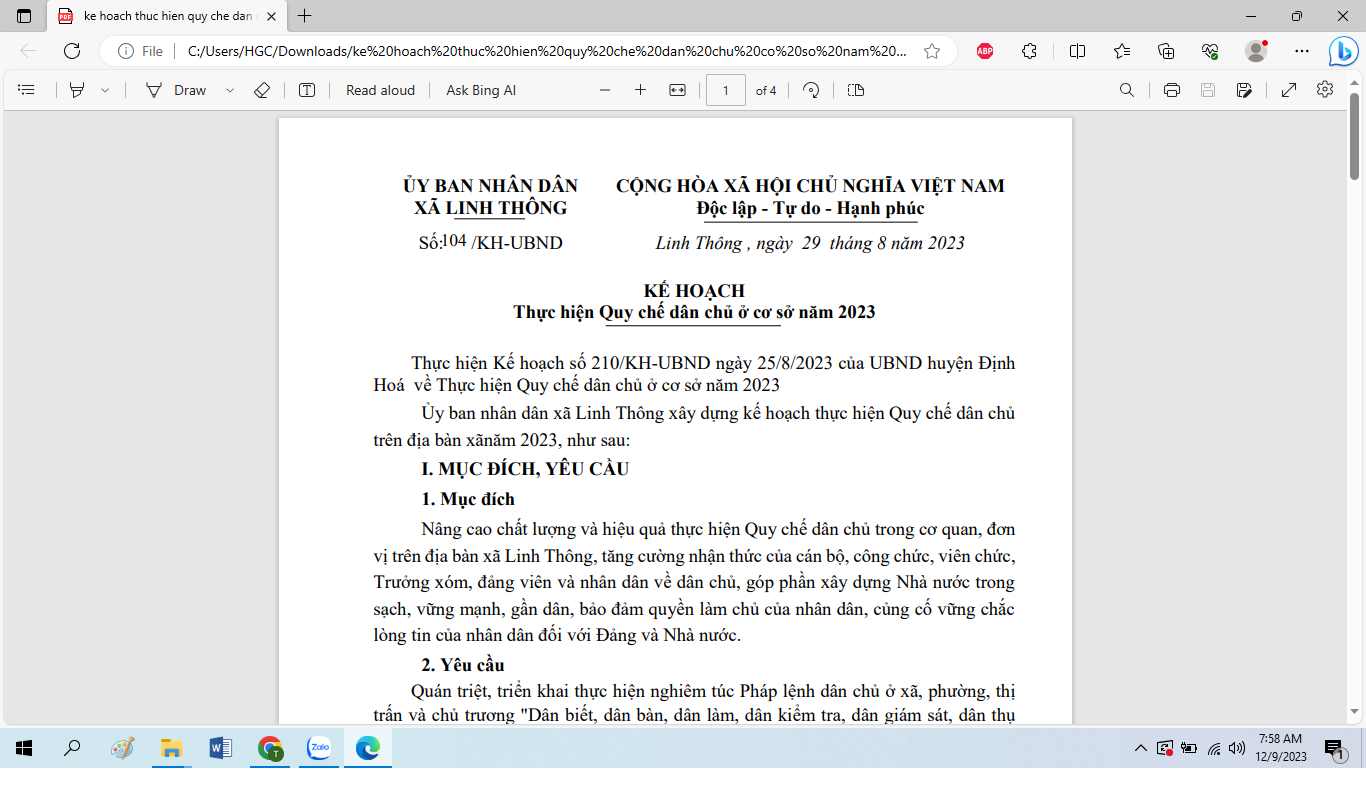The image size is (1366, 786).
Task: Open Paint from the taskbar
Action: tap(122, 748)
